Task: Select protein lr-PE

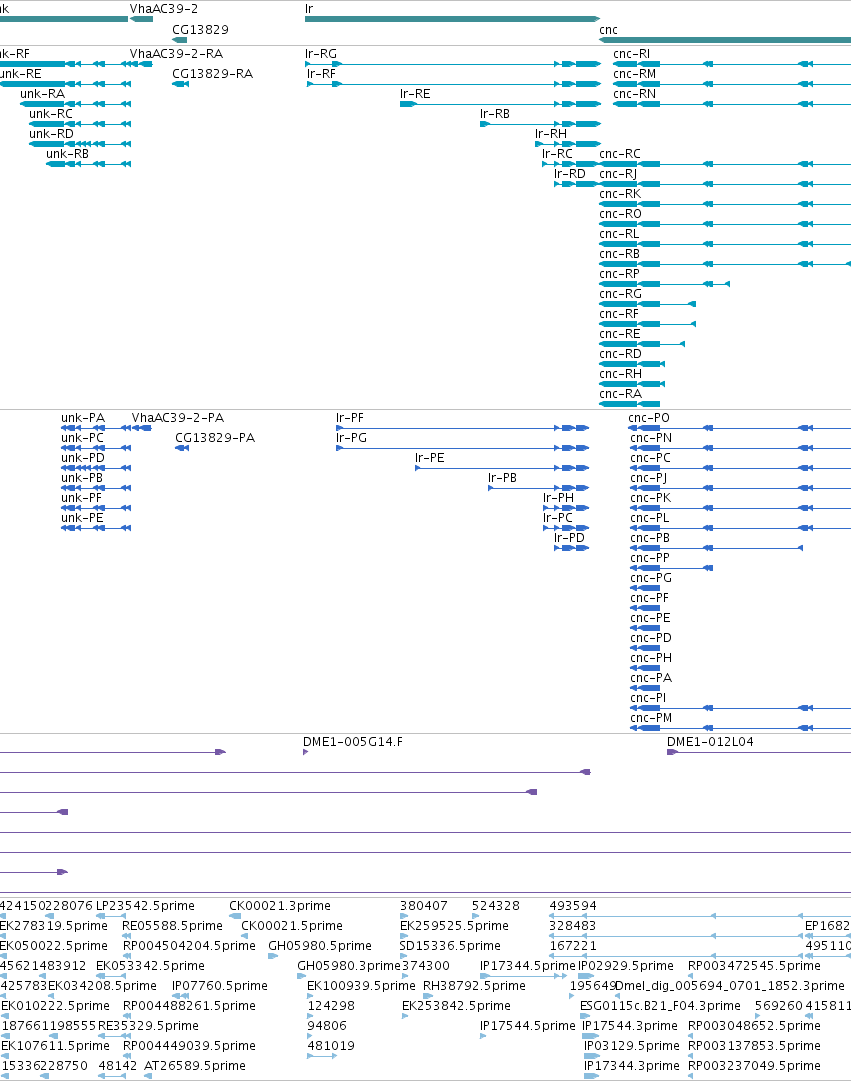Action: [430, 458]
